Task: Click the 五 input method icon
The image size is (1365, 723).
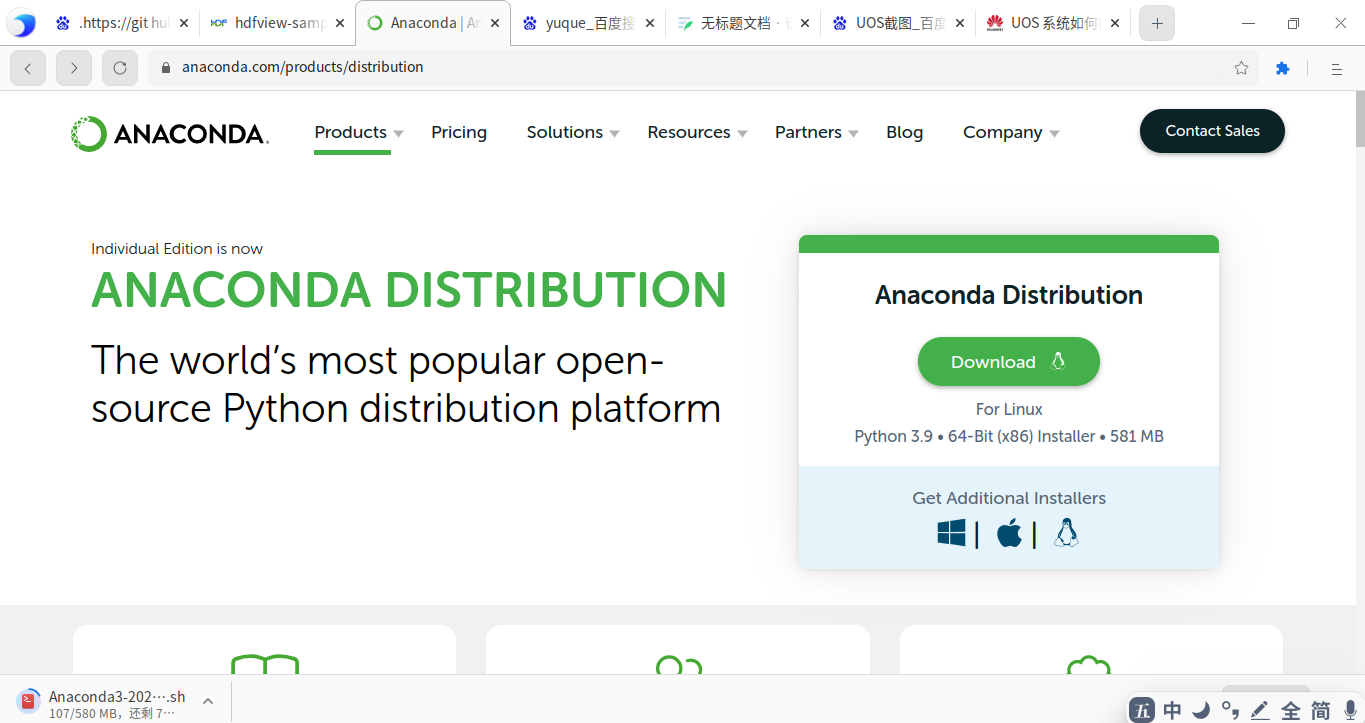Action: (1142, 710)
